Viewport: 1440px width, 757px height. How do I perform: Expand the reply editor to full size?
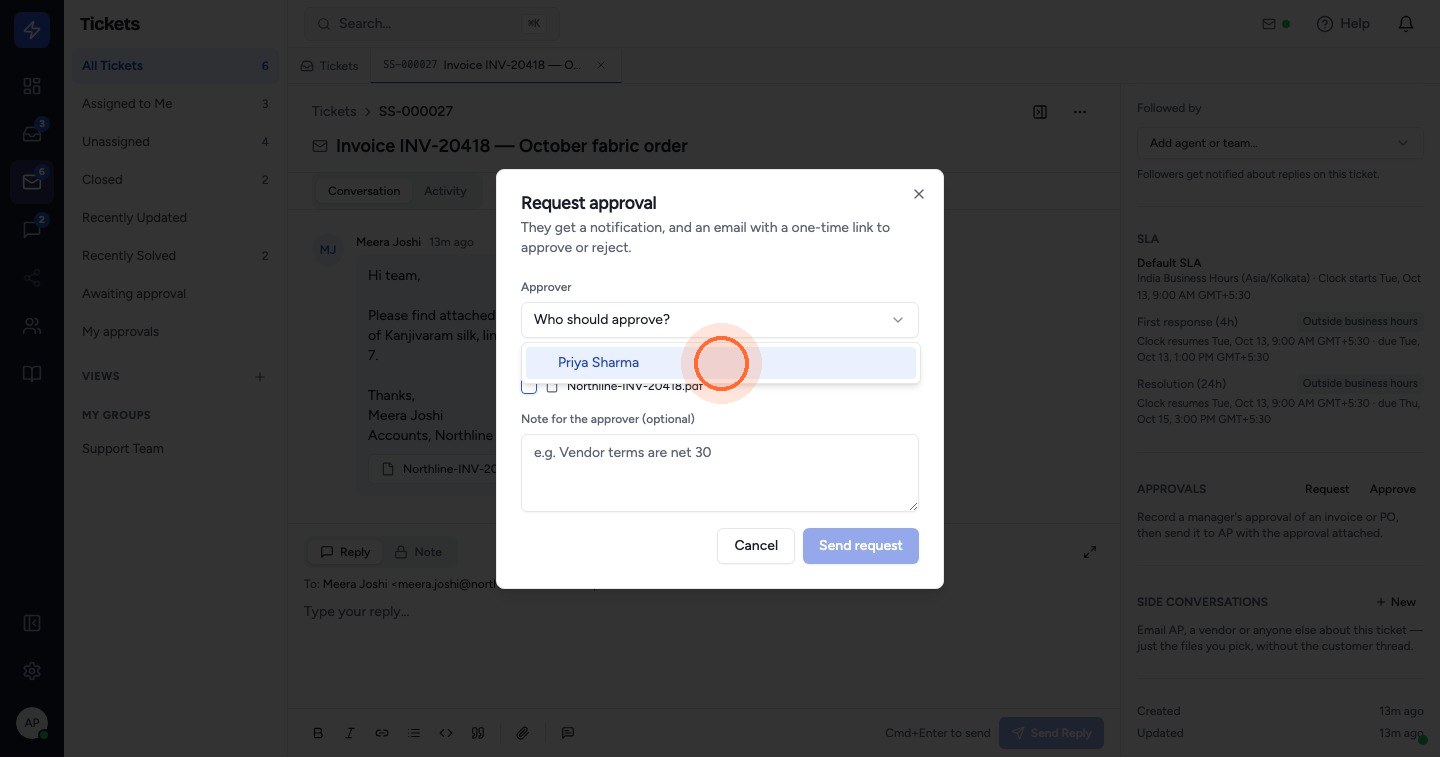tap(1091, 552)
